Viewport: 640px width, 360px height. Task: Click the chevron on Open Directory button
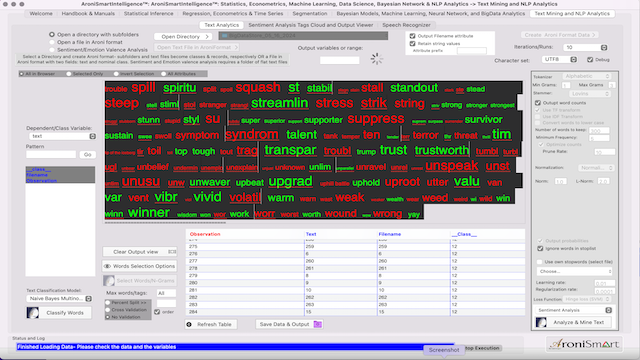pyautogui.click(x=207, y=37)
